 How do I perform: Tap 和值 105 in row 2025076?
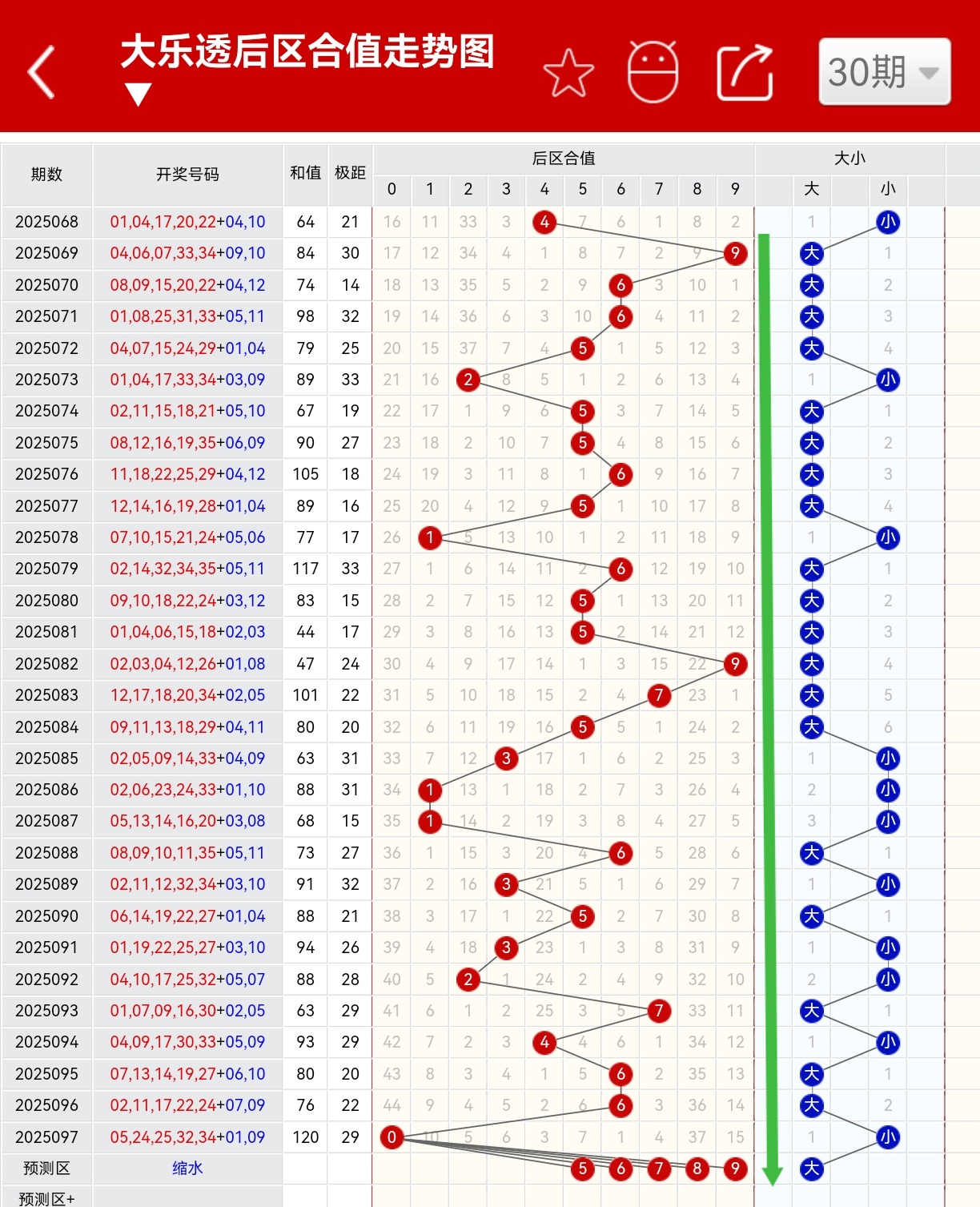(x=305, y=474)
